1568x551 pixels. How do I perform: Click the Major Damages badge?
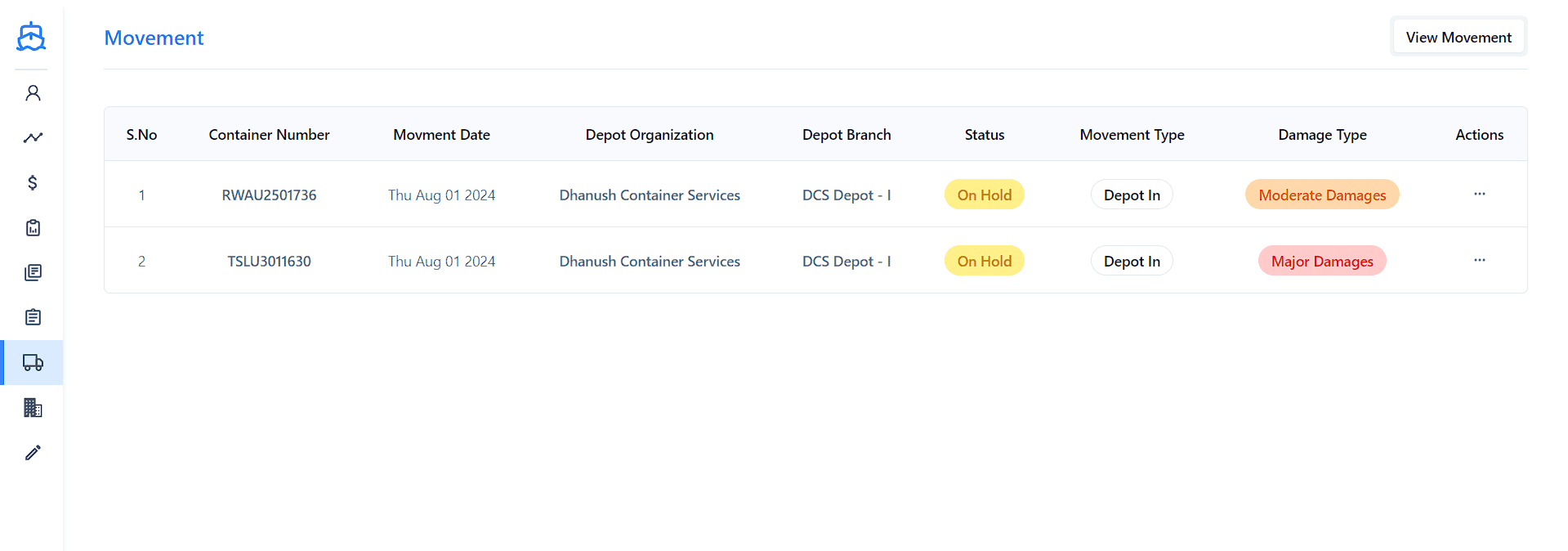[1321, 262]
